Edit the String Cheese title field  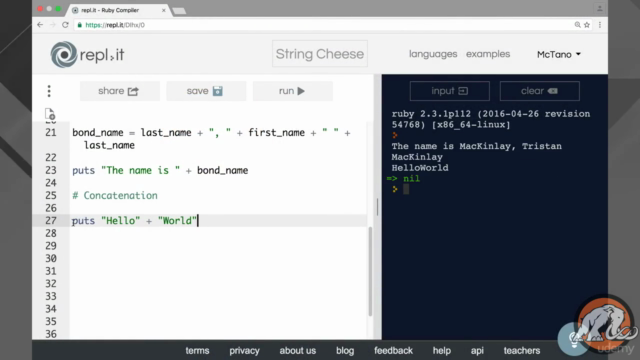pos(320,54)
